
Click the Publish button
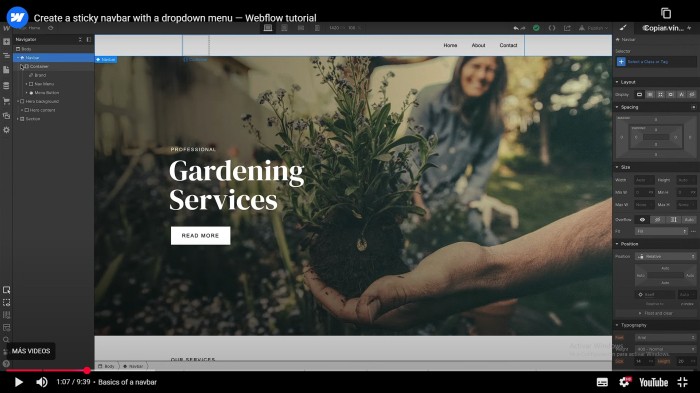[593, 28]
